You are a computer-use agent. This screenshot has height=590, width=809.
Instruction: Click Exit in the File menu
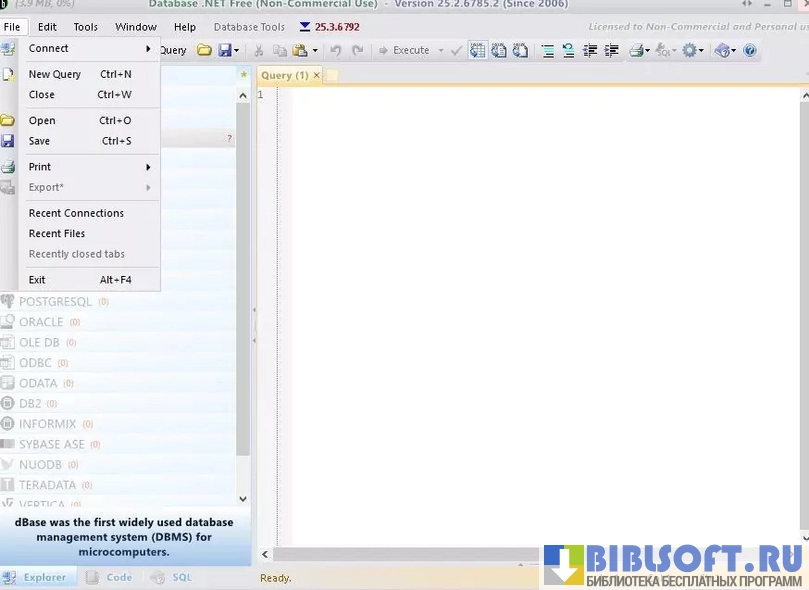click(x=37, y=280)
